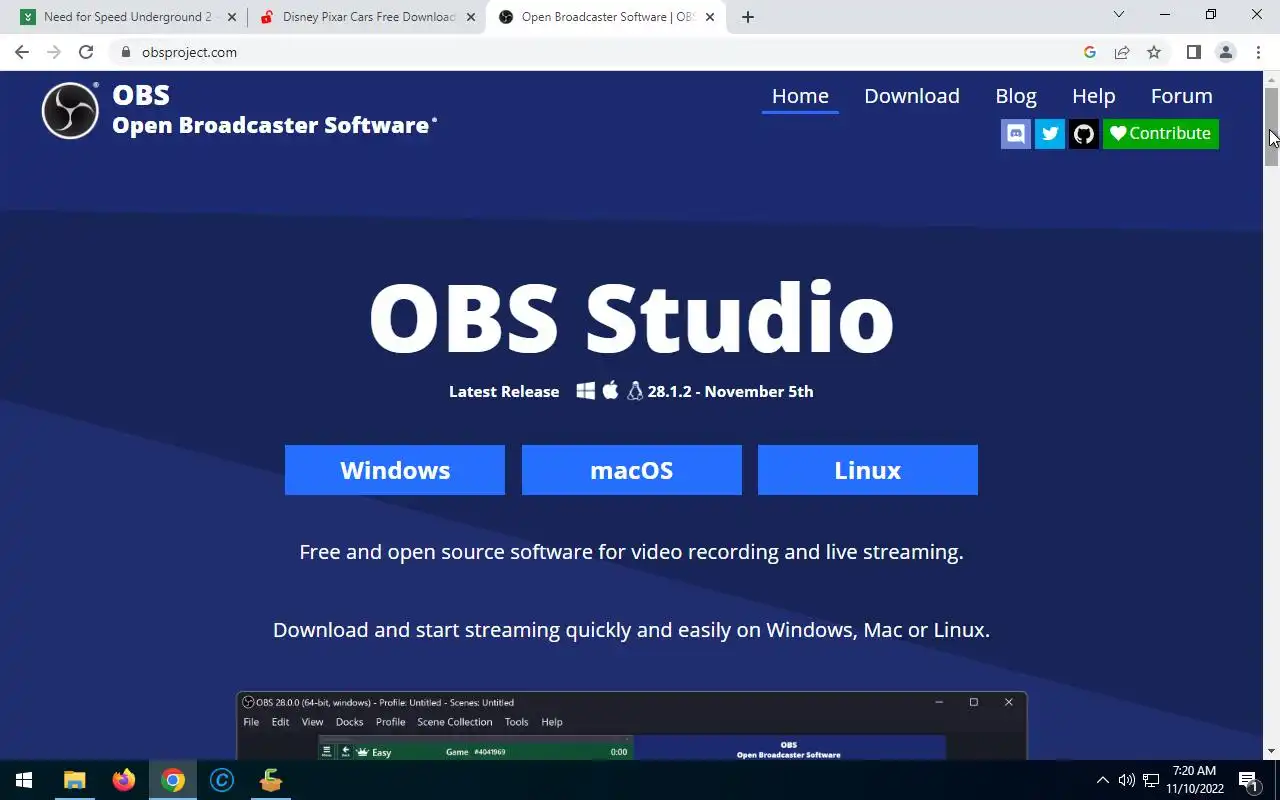Click the volume speaker tray icon

coord(1127,780)
